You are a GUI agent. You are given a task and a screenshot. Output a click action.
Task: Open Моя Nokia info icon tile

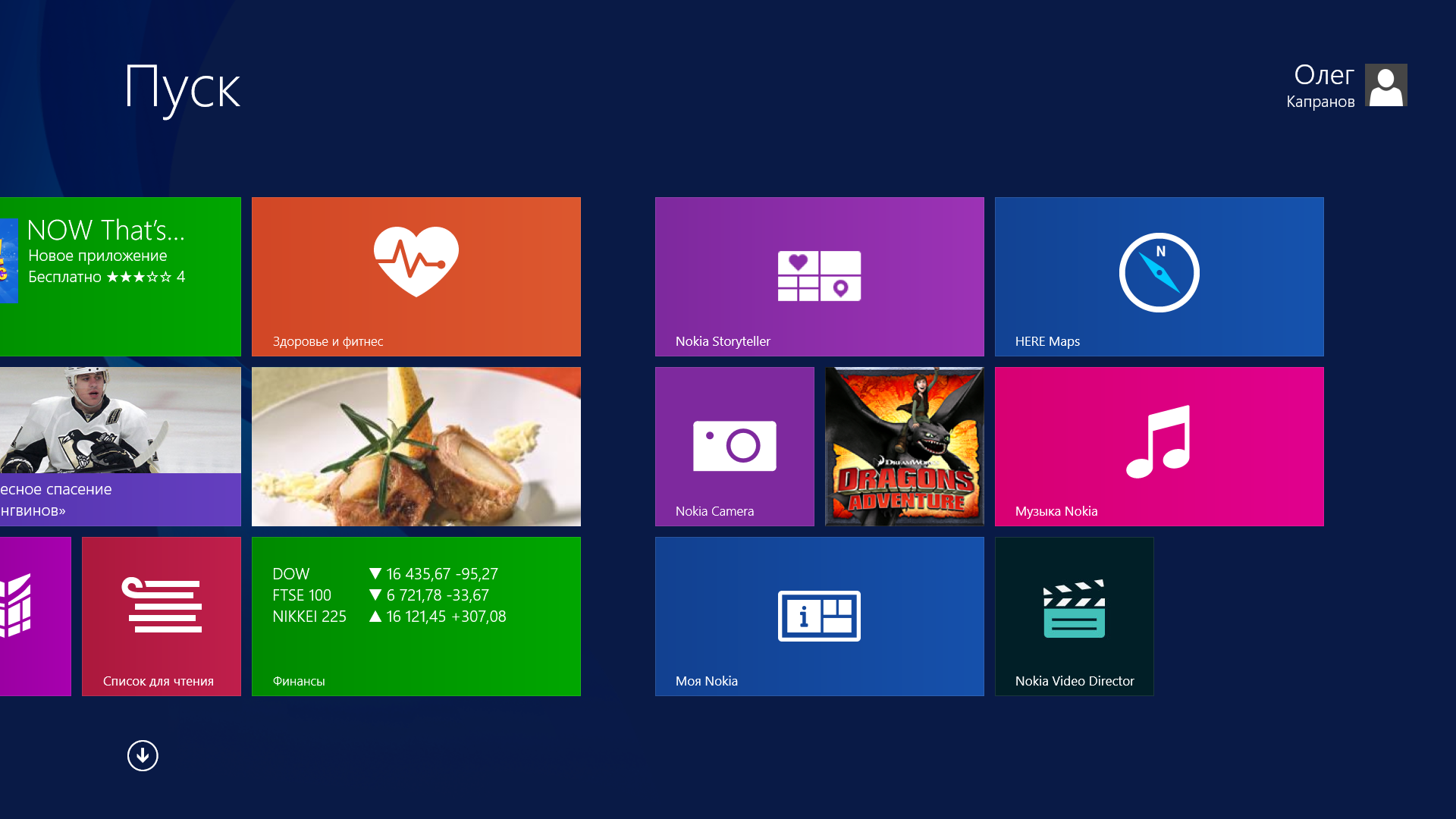point(819,616)
